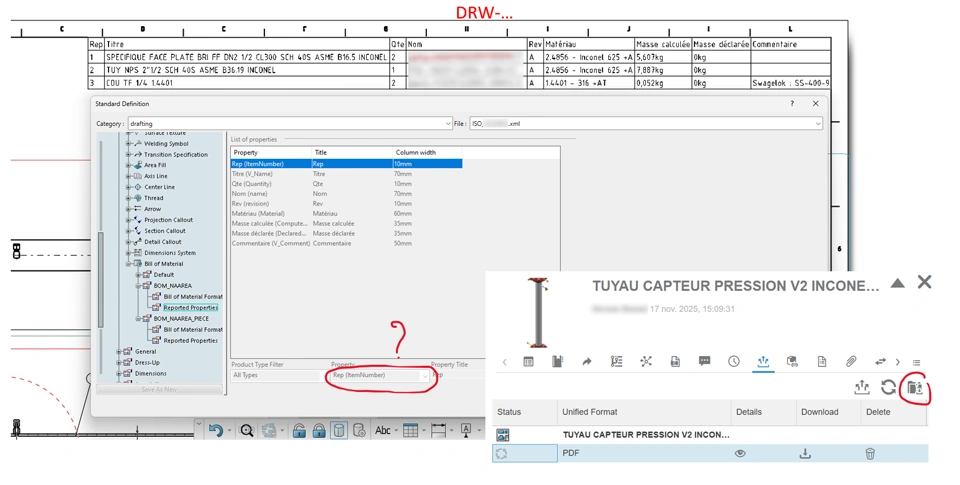
Task: Open the history clock tab icon
Action: point(733,362)
